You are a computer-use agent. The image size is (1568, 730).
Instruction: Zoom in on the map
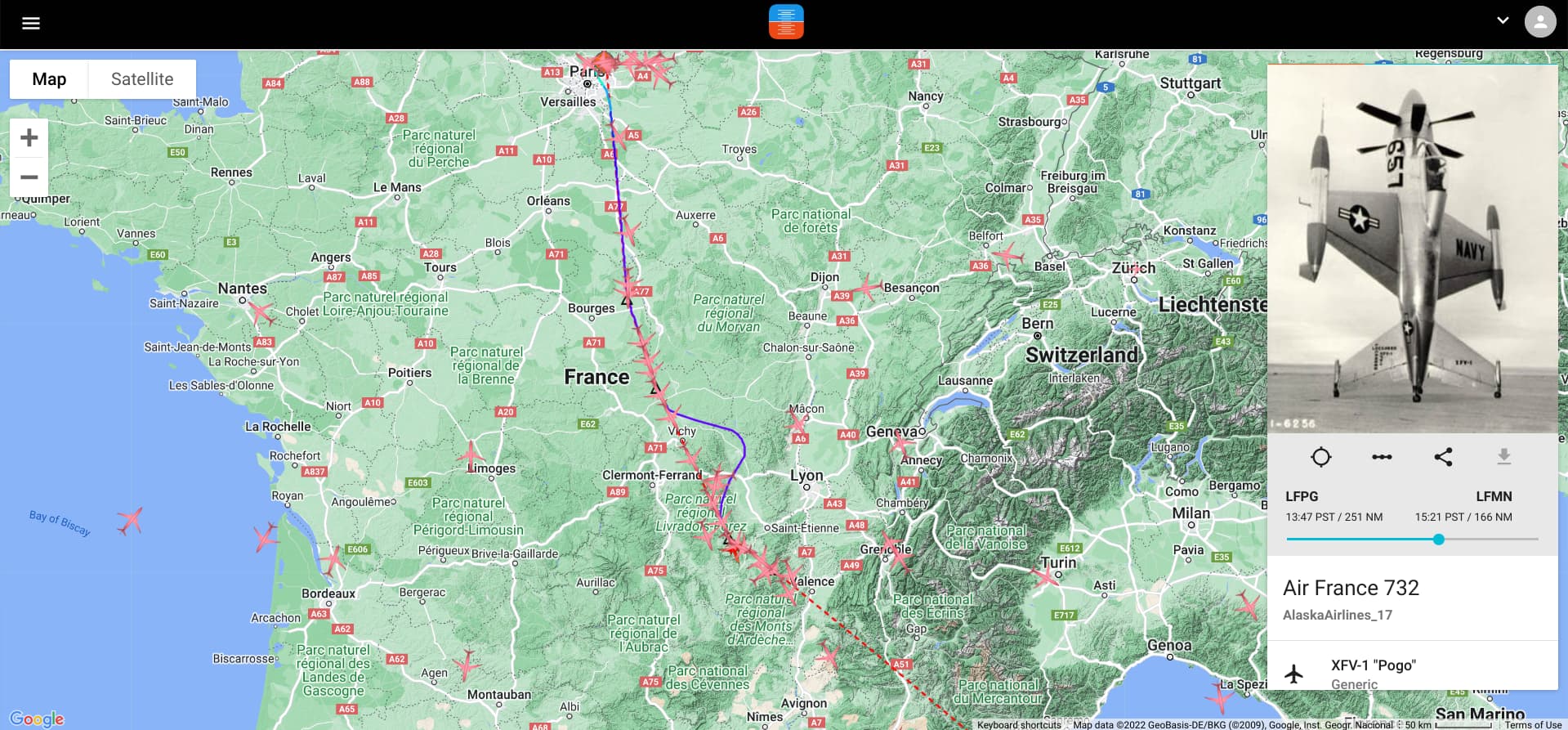[x=29, y=137]
